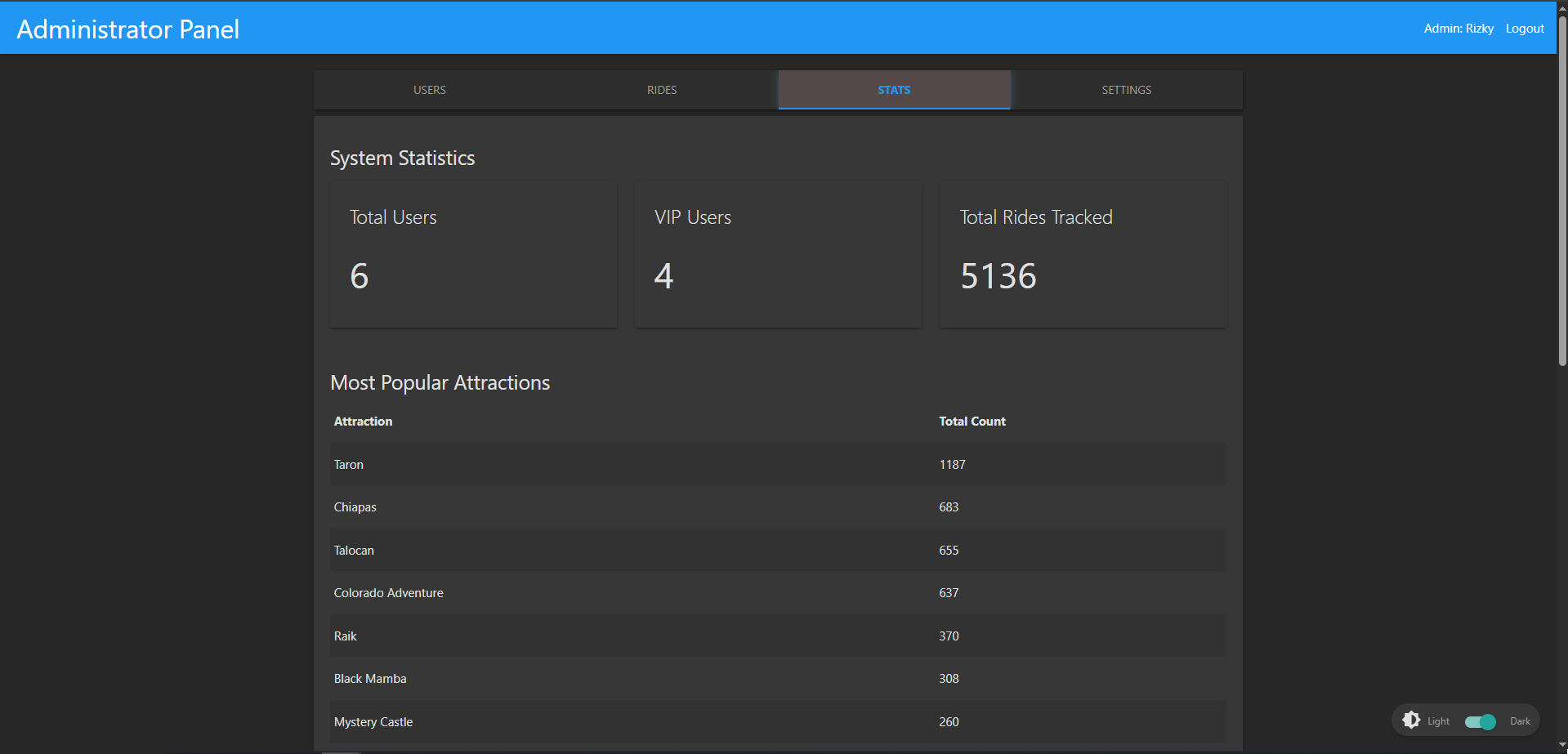Toggle the Light/Dark theme switch
Image resolution: width=1568 pixels, height=754 pixels.
pos(1480,721)
